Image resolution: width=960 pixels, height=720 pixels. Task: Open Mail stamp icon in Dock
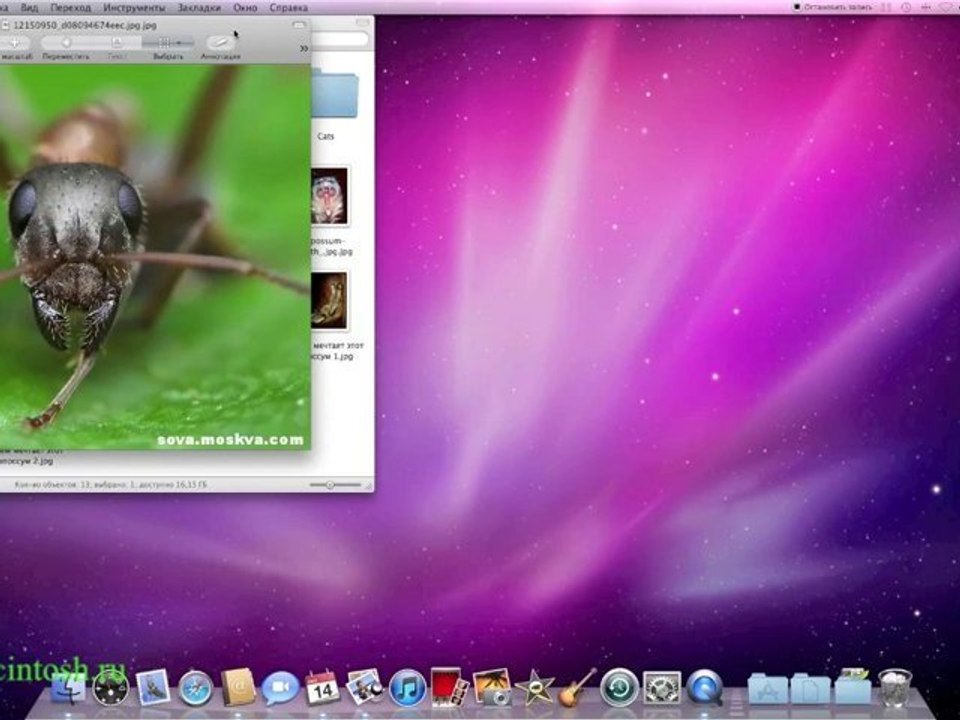point(152,687)
